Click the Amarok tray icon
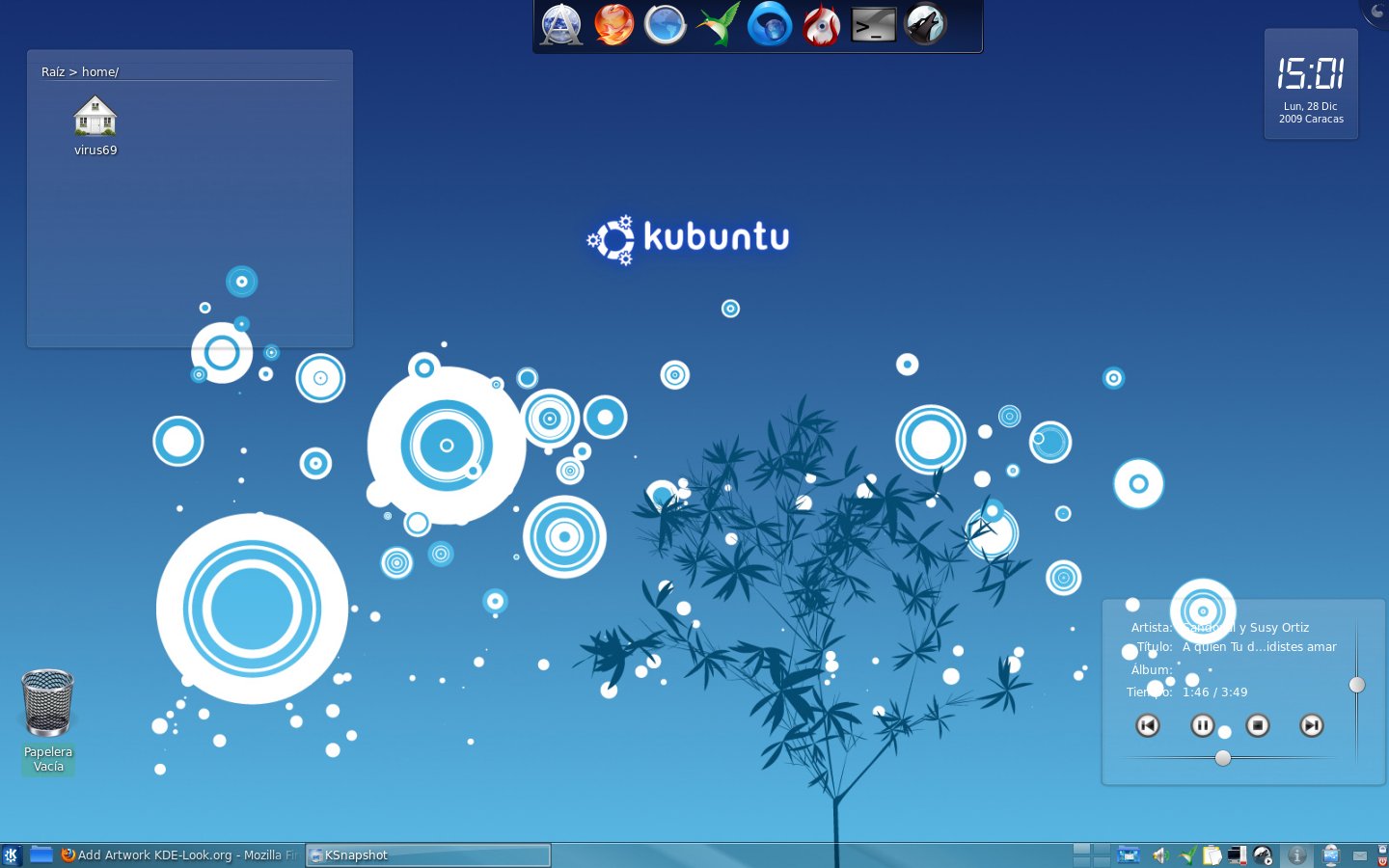1389x868 pixels. tap(1263, 855)
